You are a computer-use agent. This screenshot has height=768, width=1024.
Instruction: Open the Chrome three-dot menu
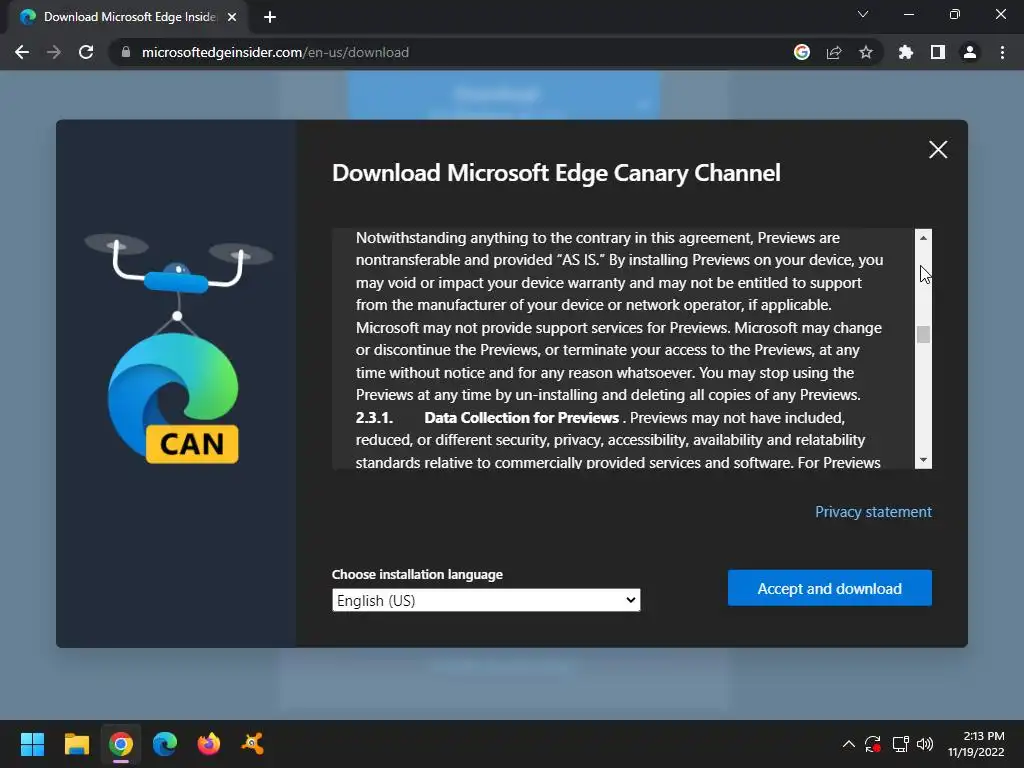tap(1002, 52)
